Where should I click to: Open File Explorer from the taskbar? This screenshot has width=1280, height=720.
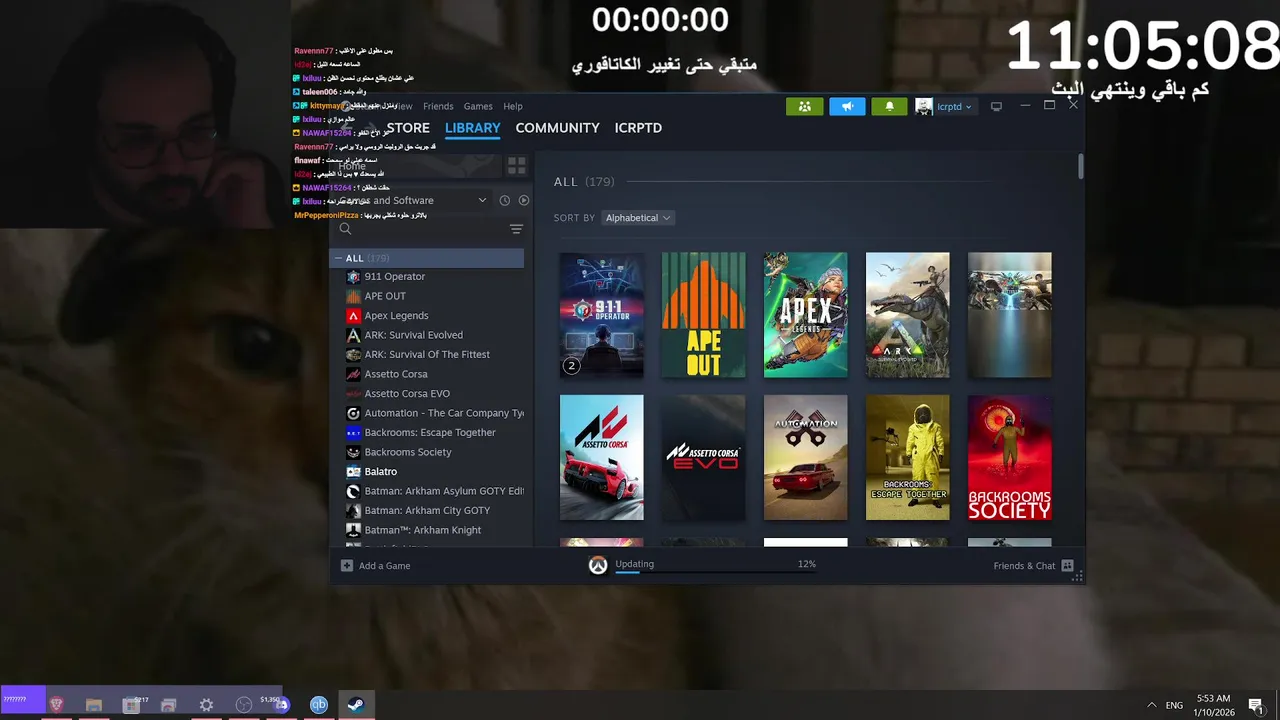(93, 704)
